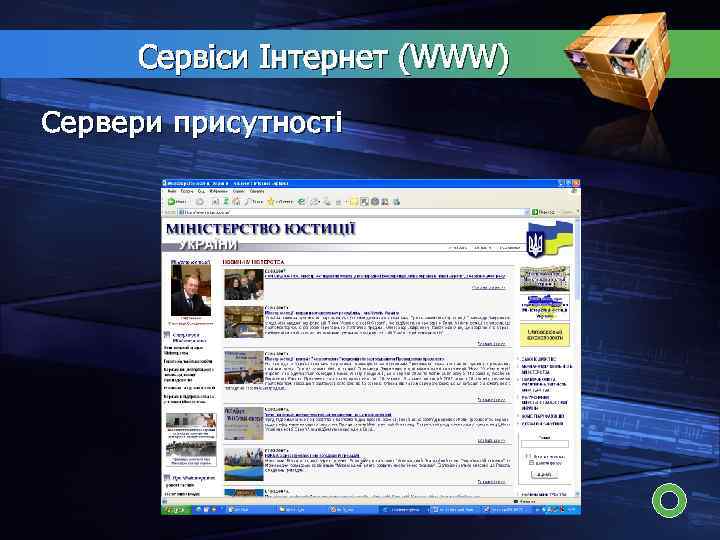This screenshot has width=720, height=540.
Task: Click the green circle button on slide
Action: 669,501
